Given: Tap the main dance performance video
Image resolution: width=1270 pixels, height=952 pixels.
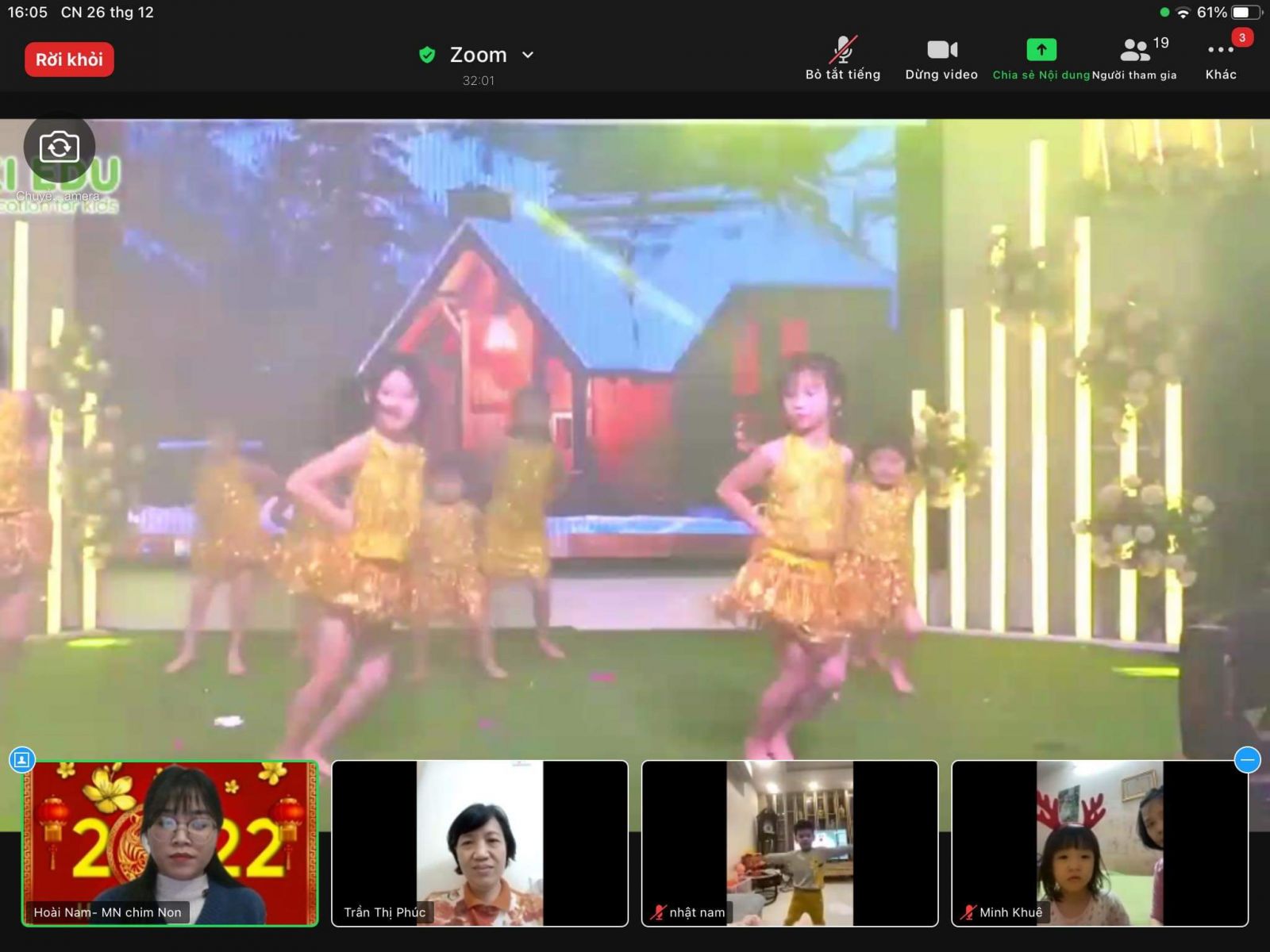Looking at the screenshot, I should point(635,436).
